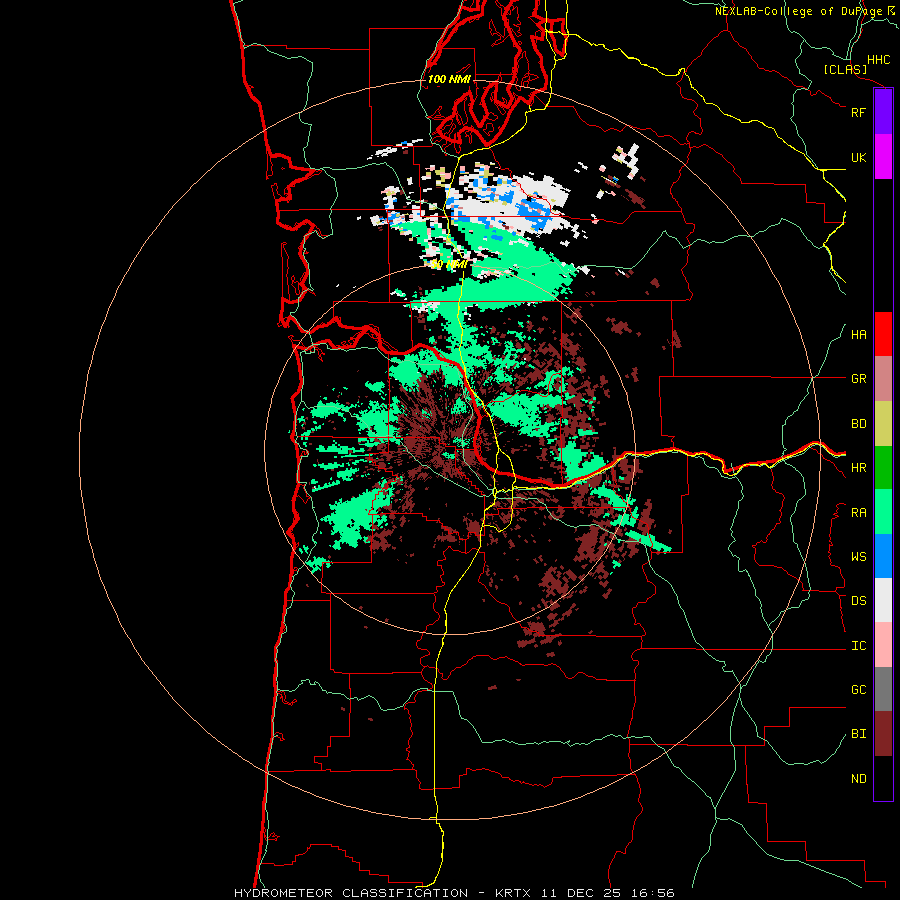Click the WS blue legend color block
Viewport: 900px width, 900px height.
(x=883, y=556)
